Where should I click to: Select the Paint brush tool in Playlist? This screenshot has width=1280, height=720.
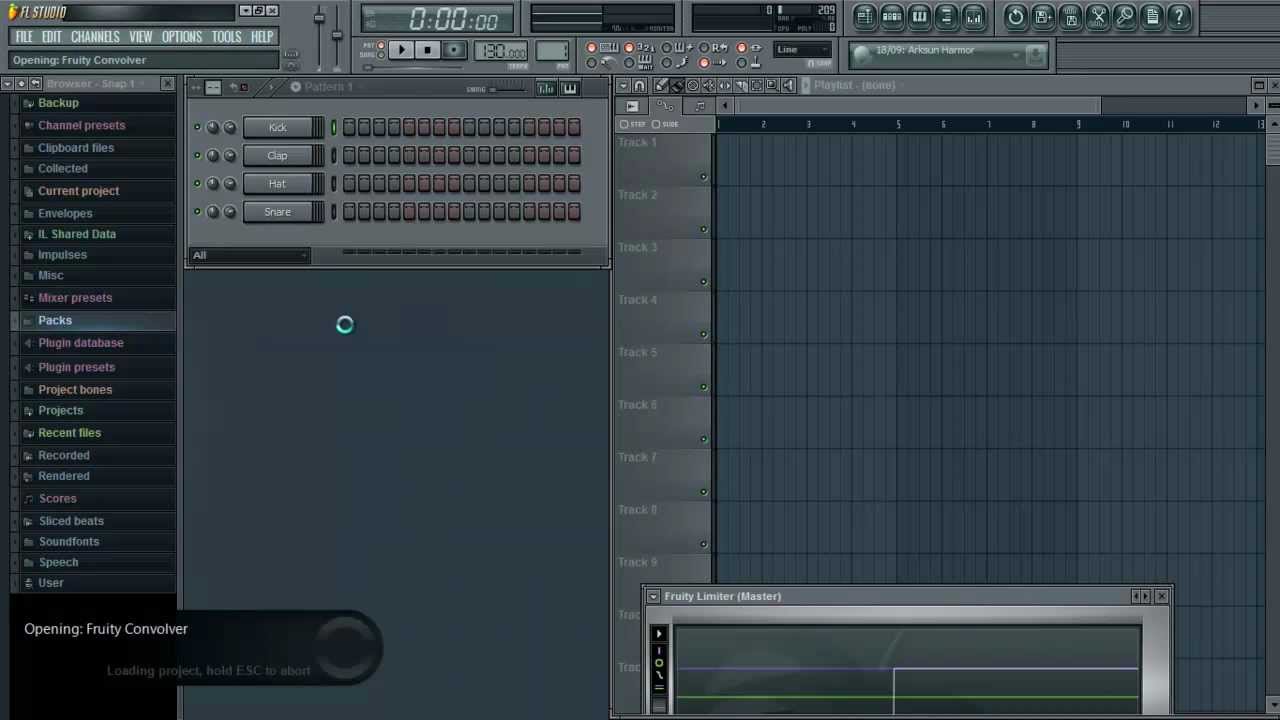(677, 85)
